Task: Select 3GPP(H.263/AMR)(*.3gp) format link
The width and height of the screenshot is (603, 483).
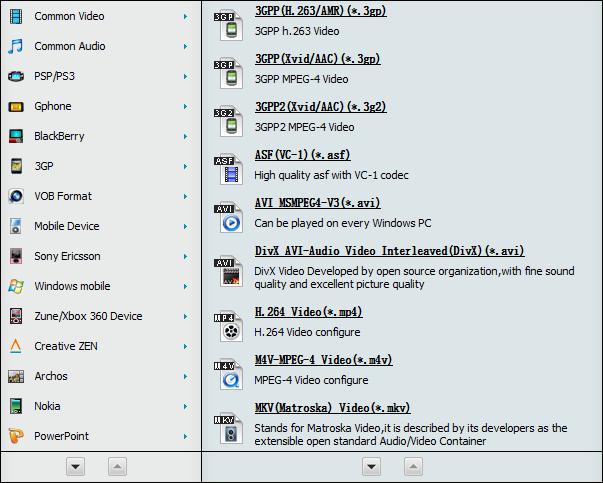Action: pos(321,10)
